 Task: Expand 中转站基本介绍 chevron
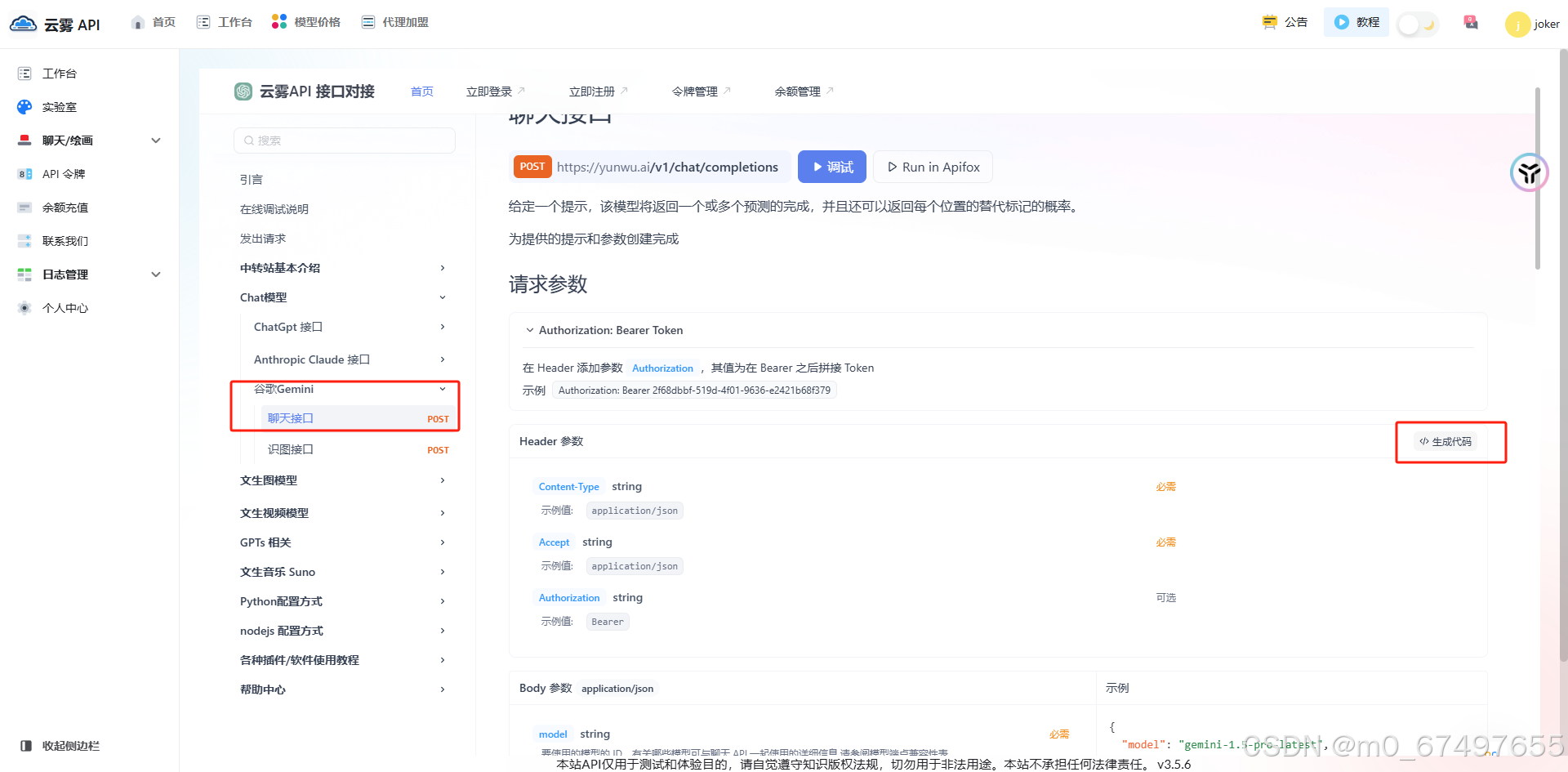443,268
